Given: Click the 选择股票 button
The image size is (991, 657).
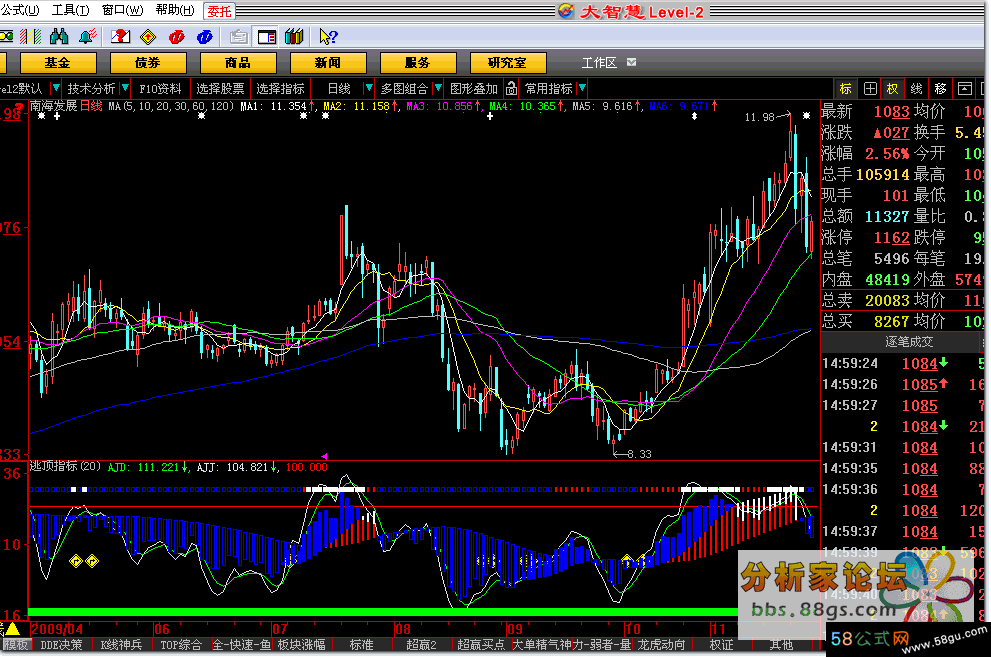Looking at the screenshot, I should pos(220,88).
